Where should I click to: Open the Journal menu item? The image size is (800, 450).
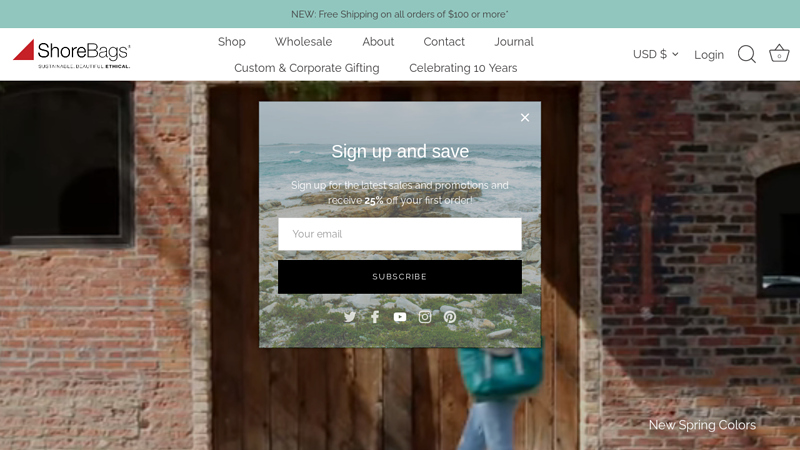coord(514,42)
